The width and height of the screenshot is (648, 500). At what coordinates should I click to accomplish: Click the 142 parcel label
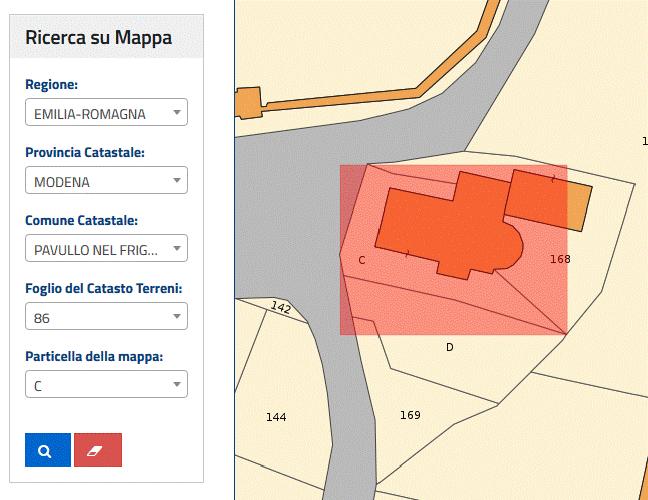tap(281, 308)
